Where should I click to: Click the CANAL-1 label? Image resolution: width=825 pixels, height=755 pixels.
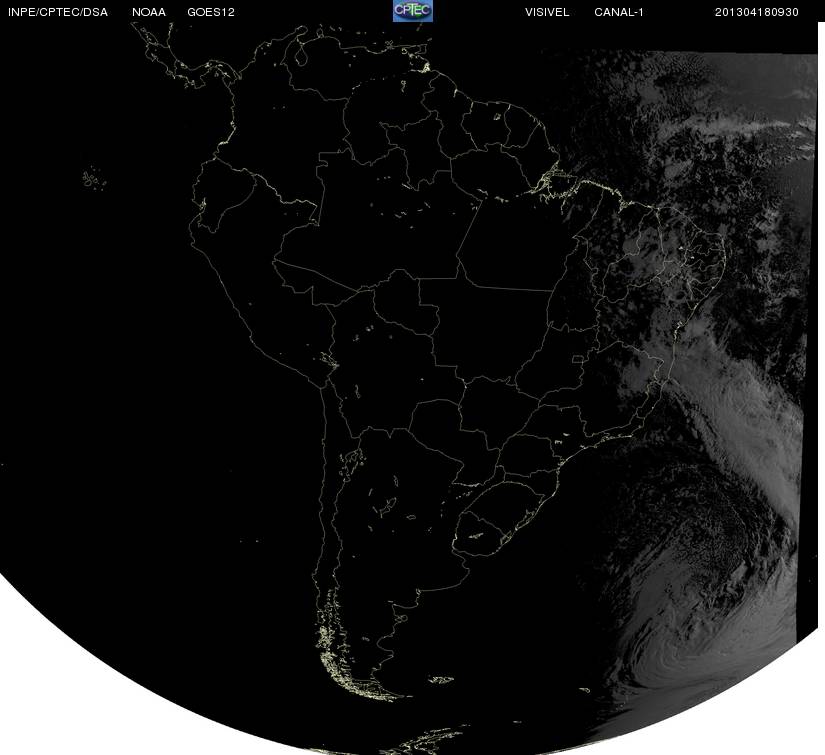619,12
